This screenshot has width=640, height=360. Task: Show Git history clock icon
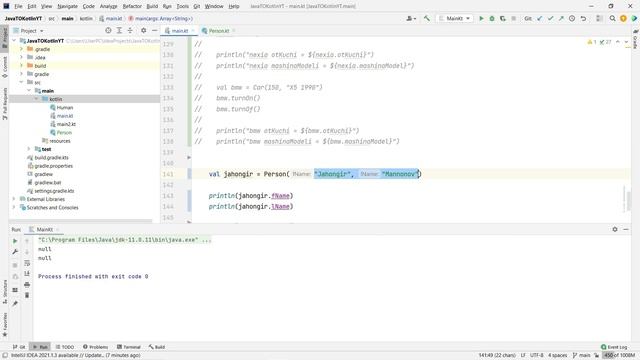pos(572,18)
